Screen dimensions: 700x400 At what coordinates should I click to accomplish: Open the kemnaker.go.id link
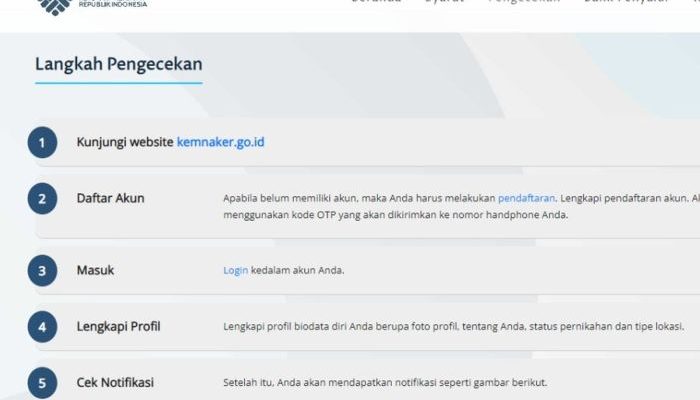click(221, 142)
